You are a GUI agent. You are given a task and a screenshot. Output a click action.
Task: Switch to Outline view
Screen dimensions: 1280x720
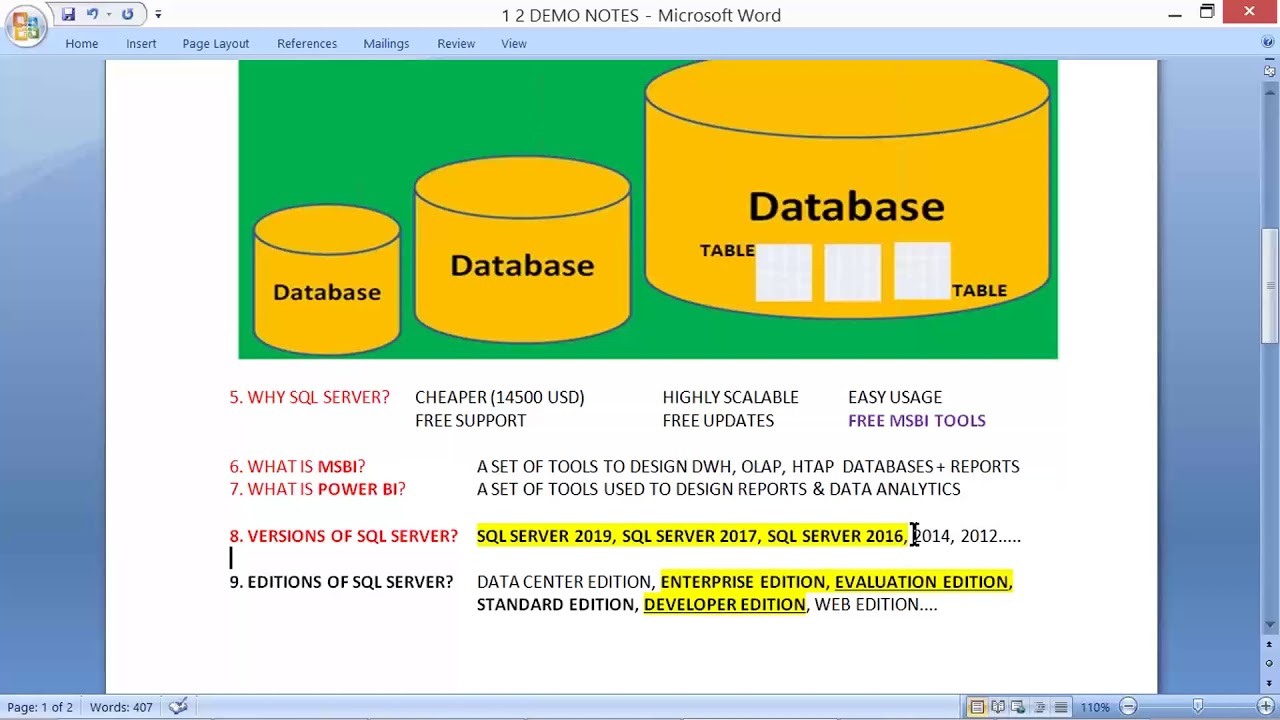pyautogui.click(x=1039, y=707)
